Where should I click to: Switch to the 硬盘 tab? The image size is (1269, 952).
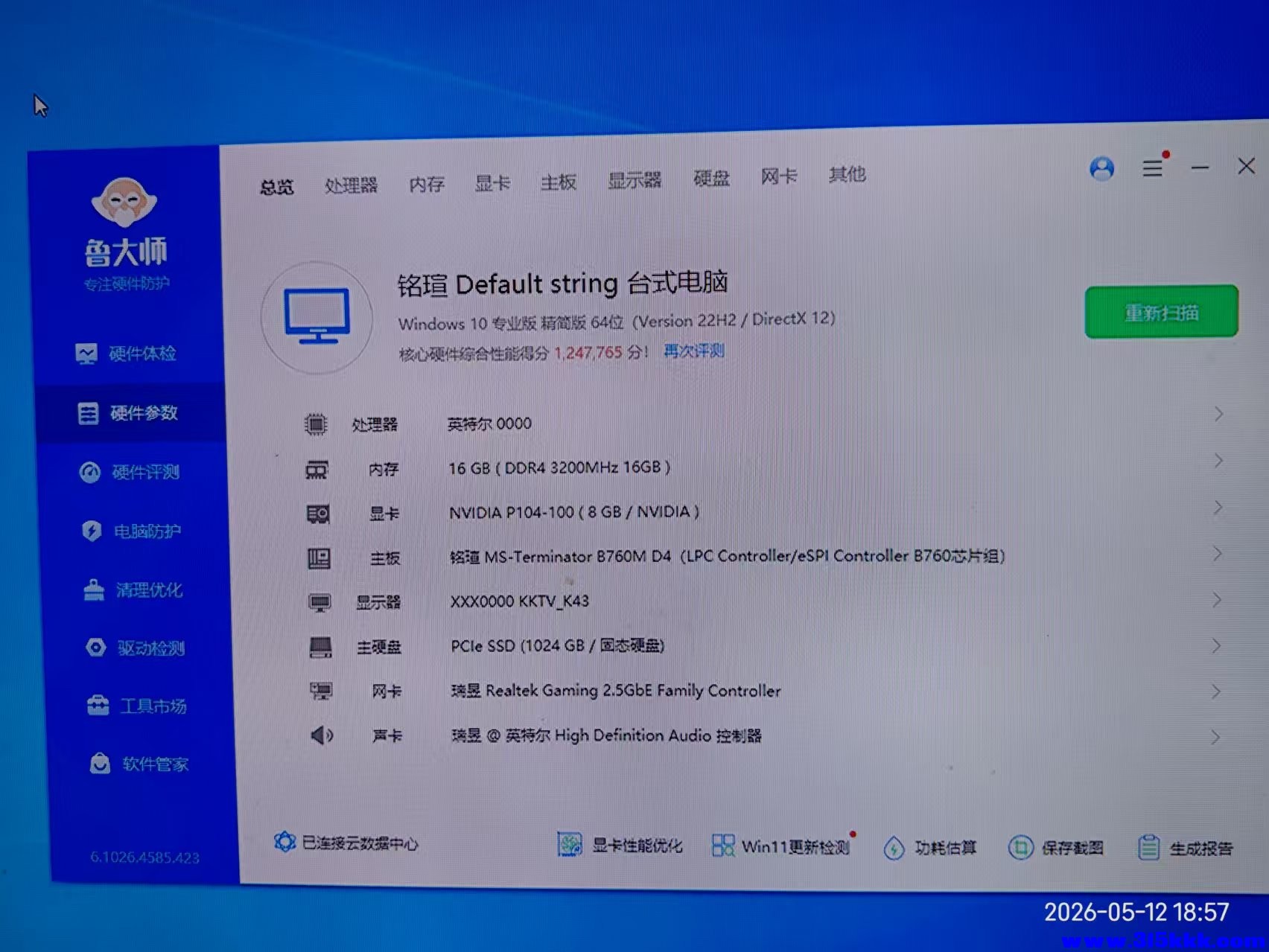coord(711,179)
